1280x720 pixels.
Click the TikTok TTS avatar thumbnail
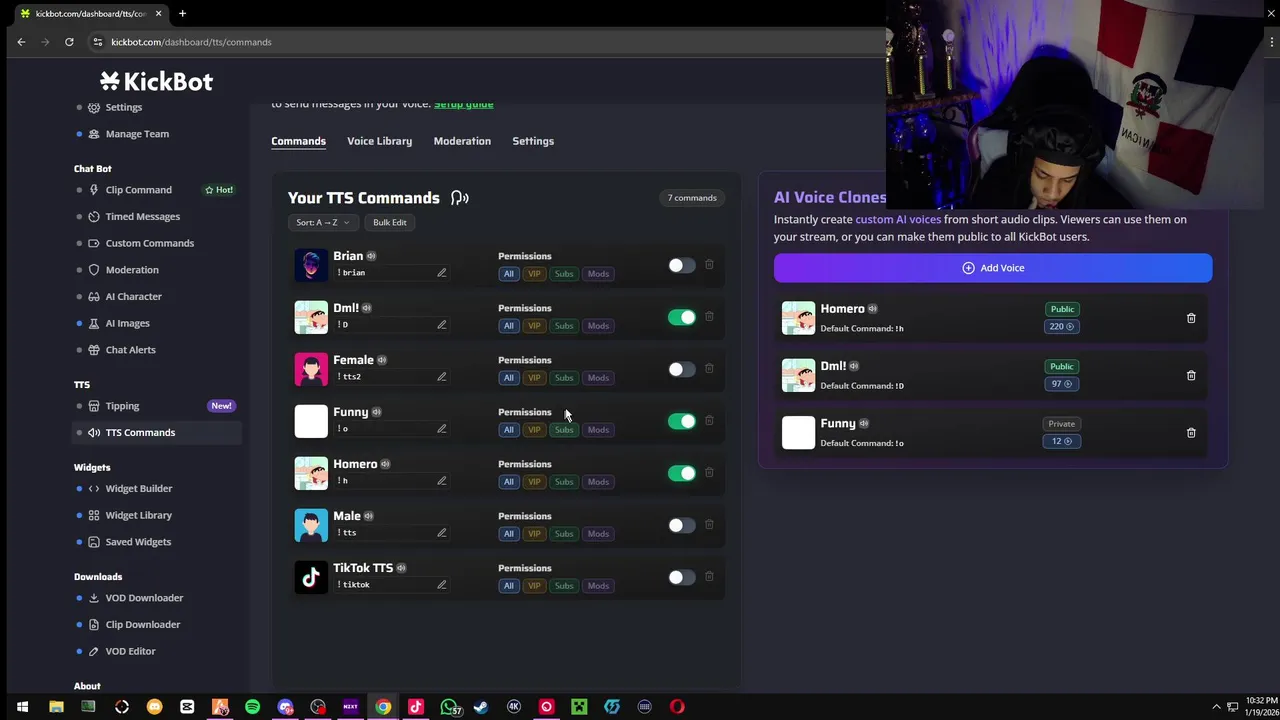click(311, 577)
